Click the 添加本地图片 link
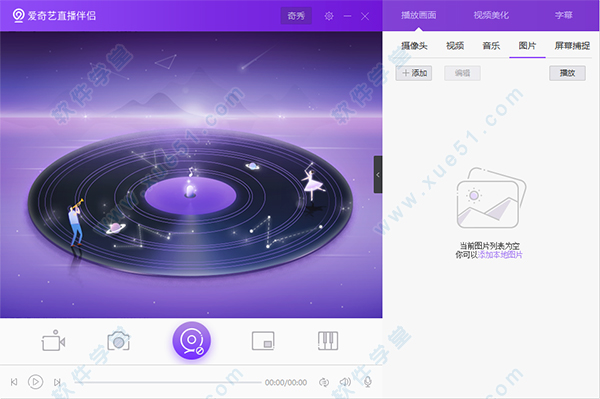 tap(500, 255)
